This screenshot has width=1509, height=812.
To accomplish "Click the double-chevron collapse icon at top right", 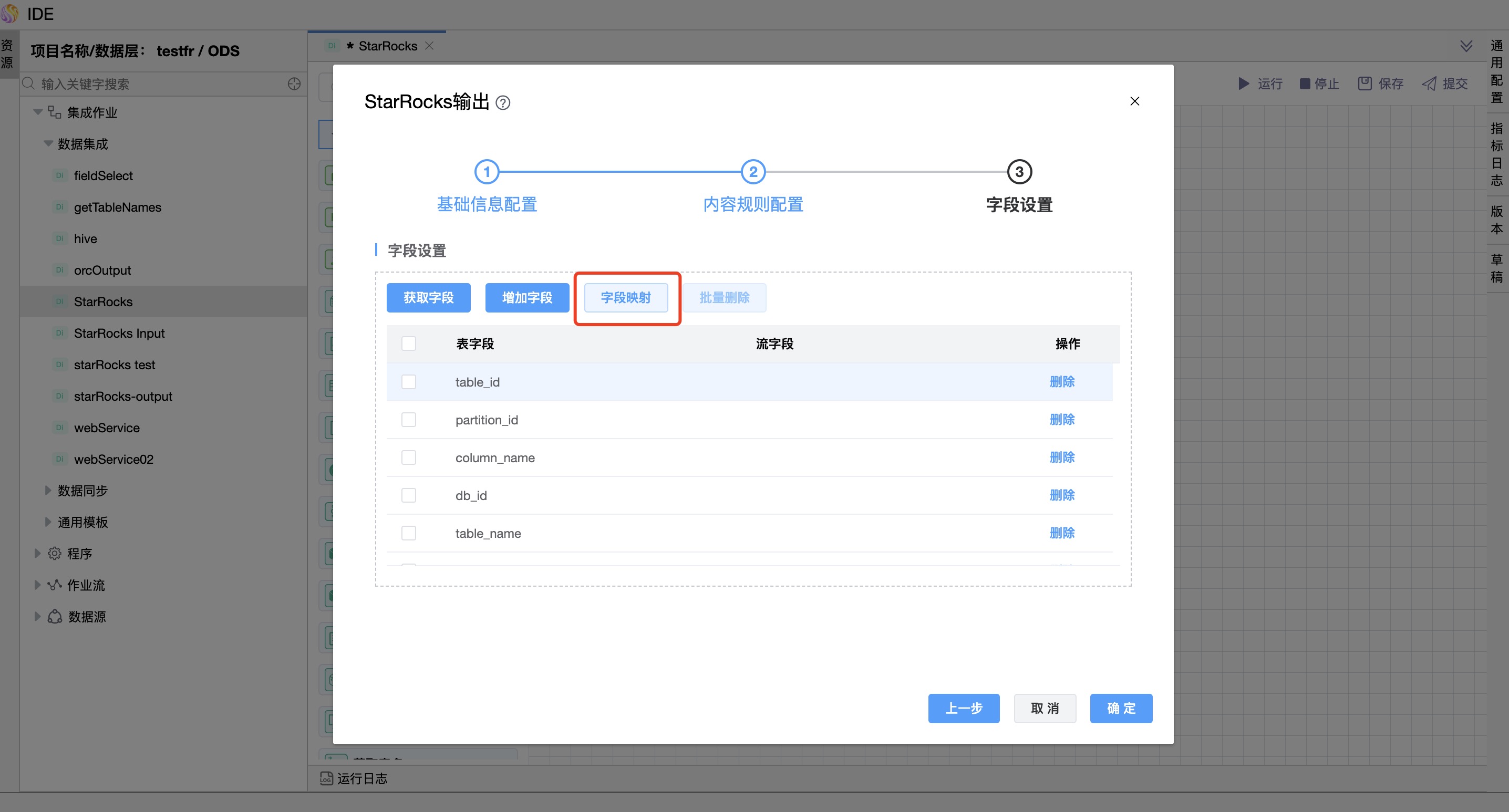I will click(x=1465, y=46).
